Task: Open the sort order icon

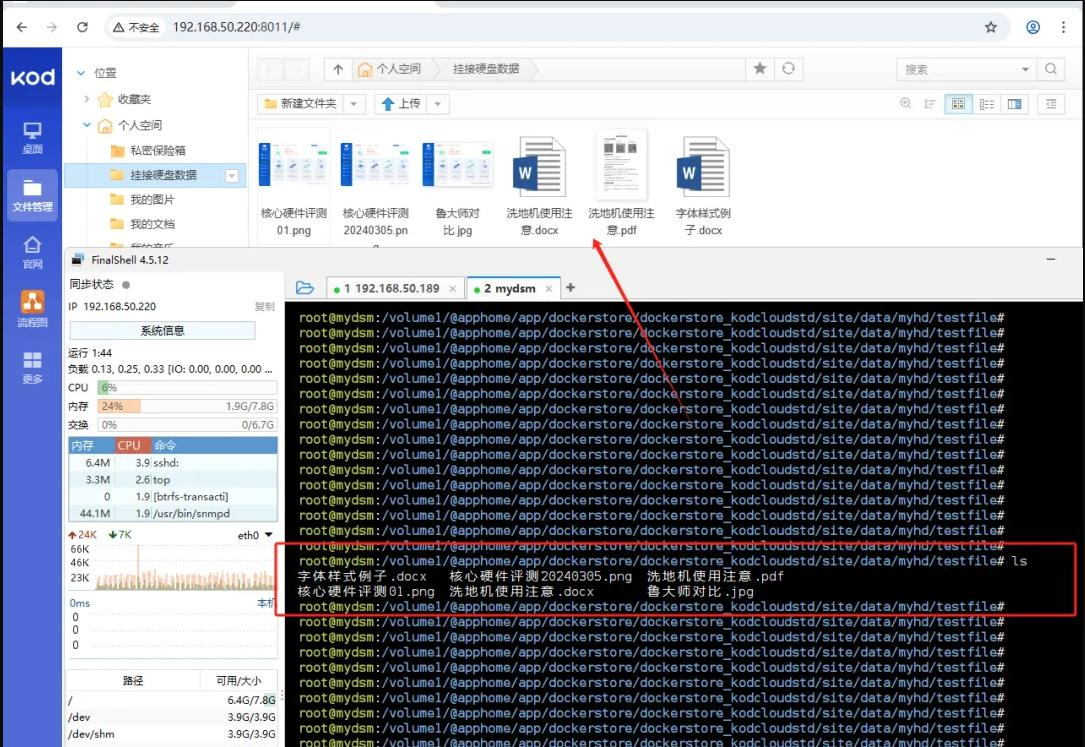Action: click(x=930, y=104)
